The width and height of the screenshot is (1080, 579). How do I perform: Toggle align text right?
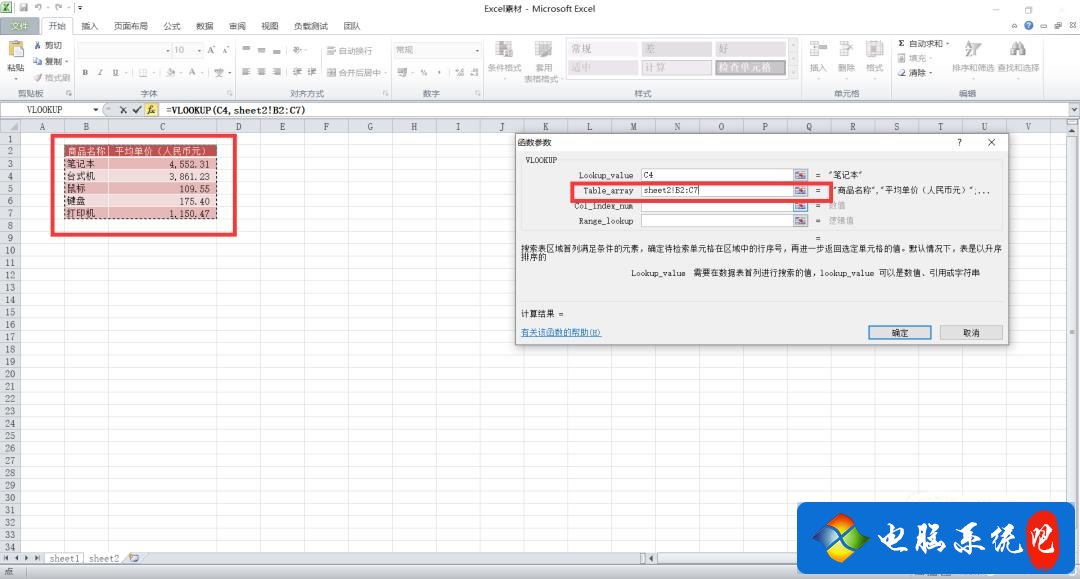click(276, 72)
